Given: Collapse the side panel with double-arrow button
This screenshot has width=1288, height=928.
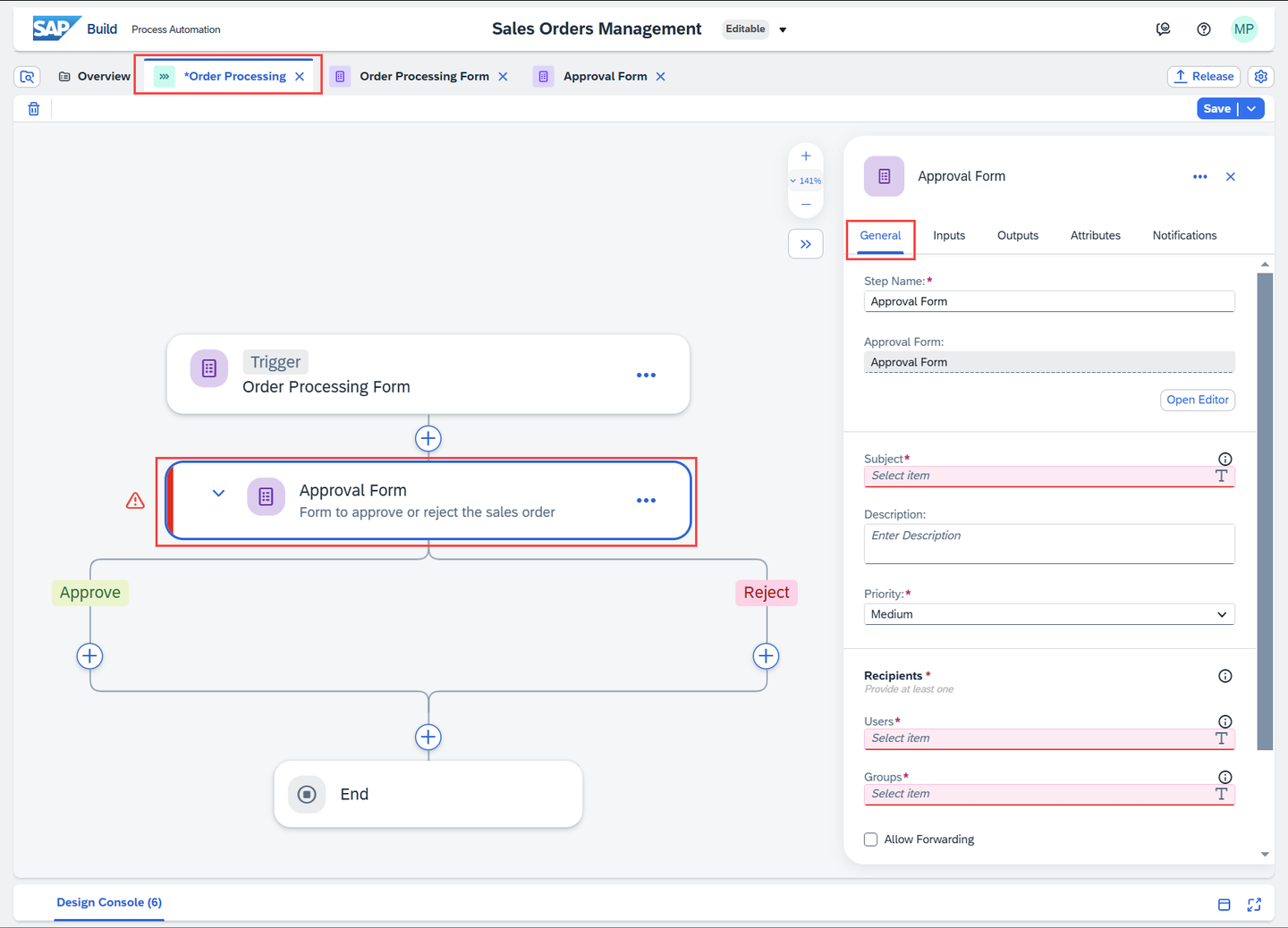Looking at the screenshot, I should pyautogui.click(x=806, y=244).
